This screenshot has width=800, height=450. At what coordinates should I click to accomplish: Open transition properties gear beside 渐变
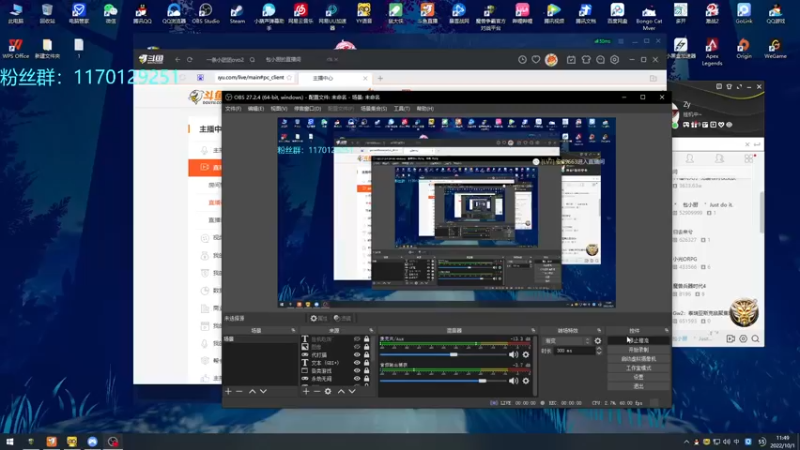pyautogui.click(x=597, y=341)
